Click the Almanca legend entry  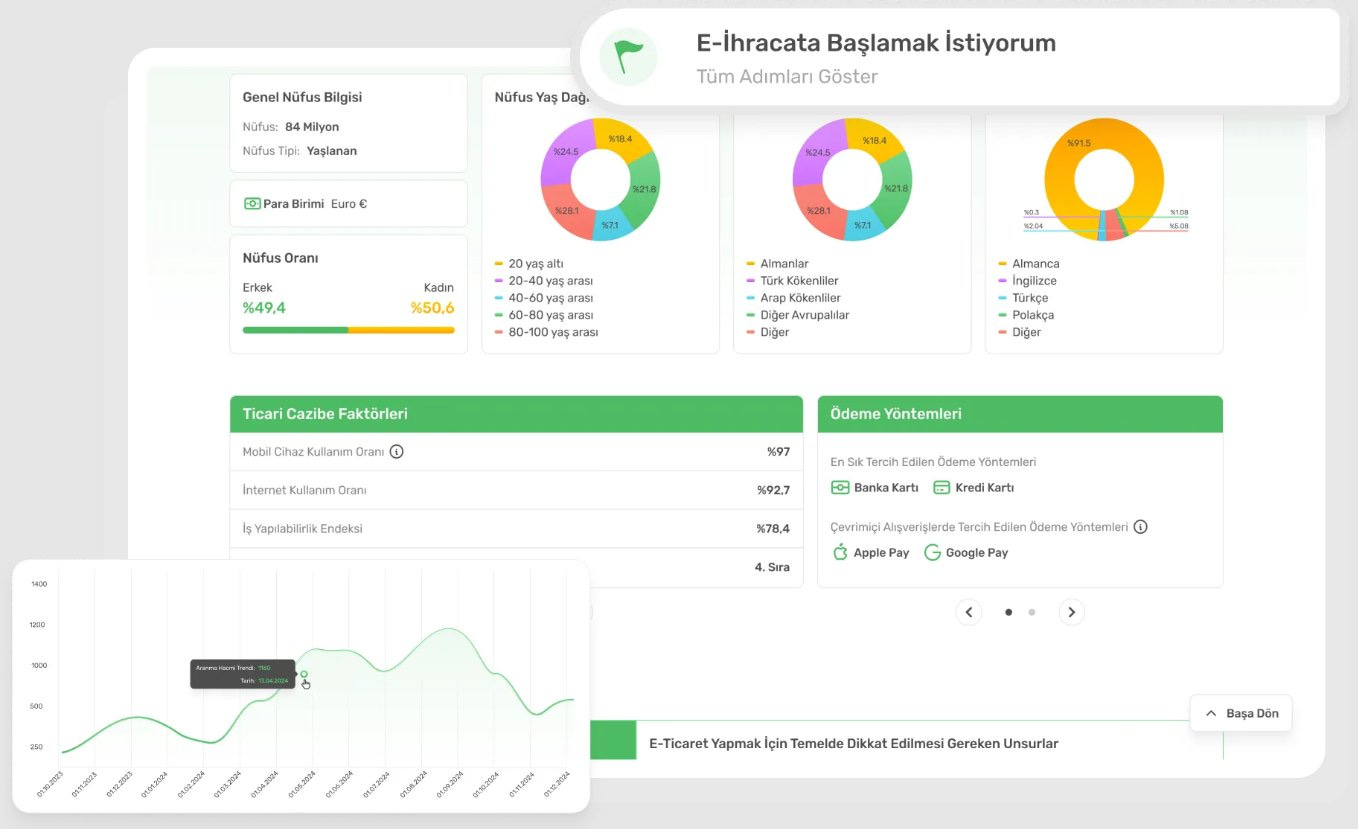pyautogui.click(x=1029, y=264)
